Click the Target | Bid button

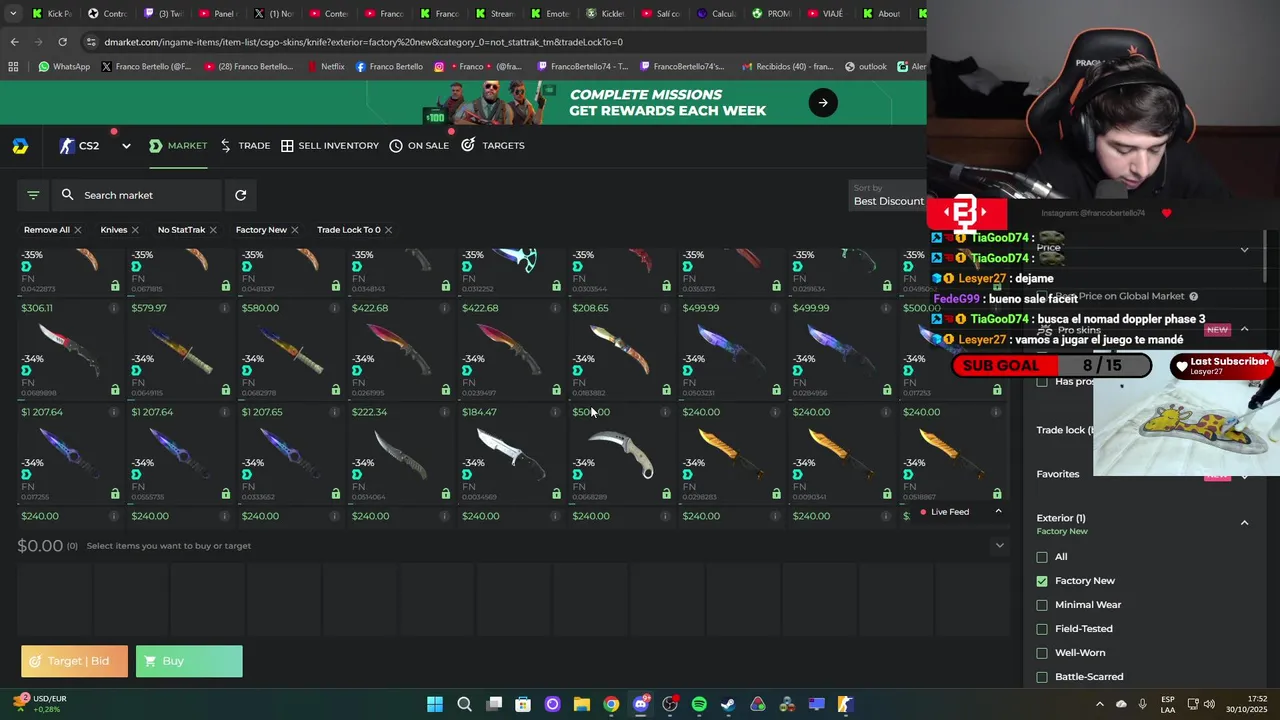click(x=74, y=661)
